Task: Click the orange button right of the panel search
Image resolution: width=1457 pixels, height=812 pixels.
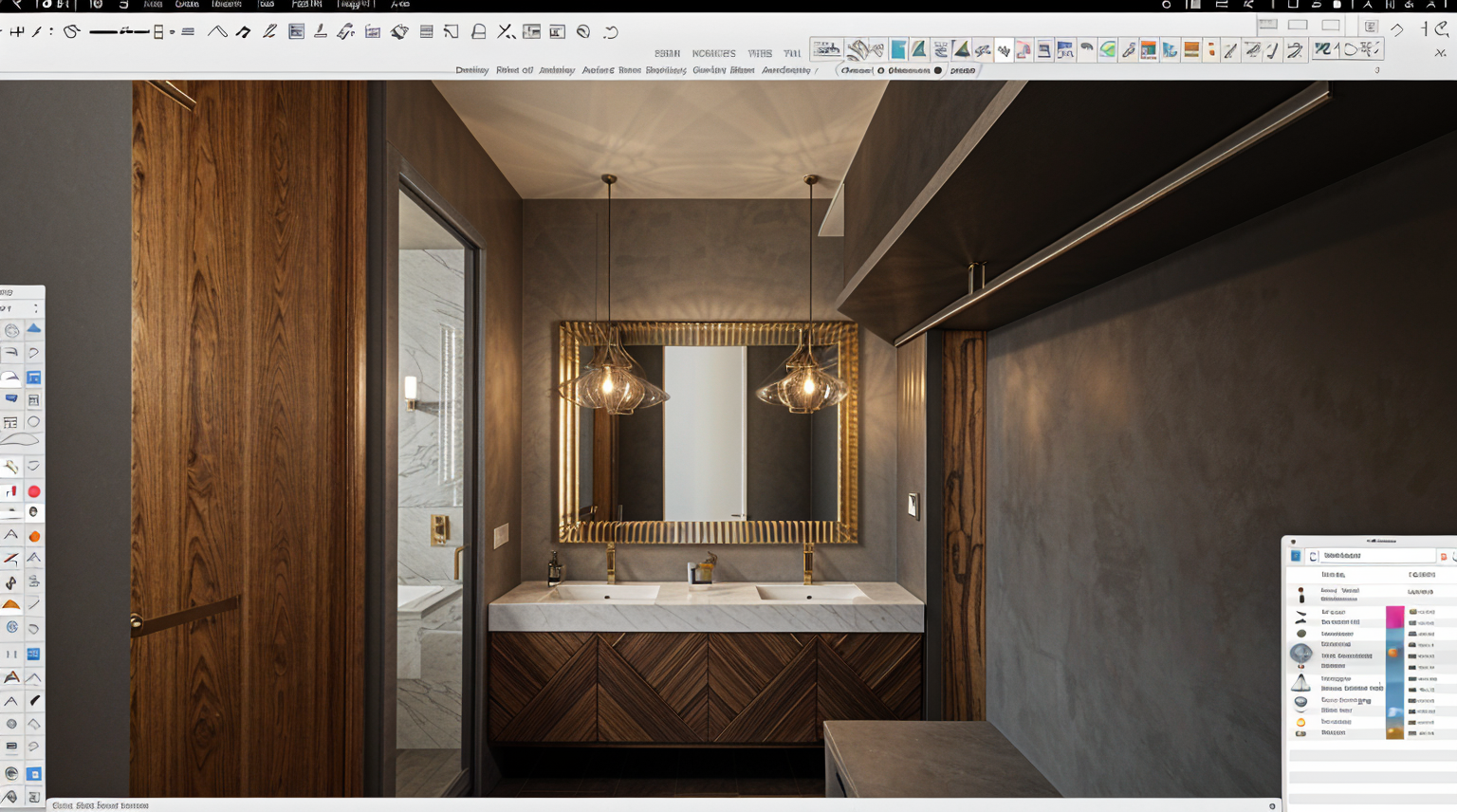Action: click(1443, 556)
